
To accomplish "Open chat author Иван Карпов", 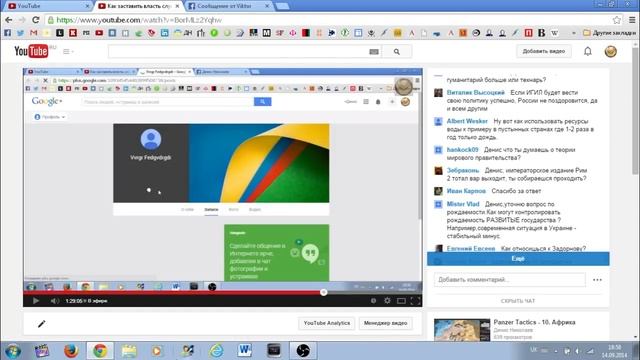I will 466,191.
